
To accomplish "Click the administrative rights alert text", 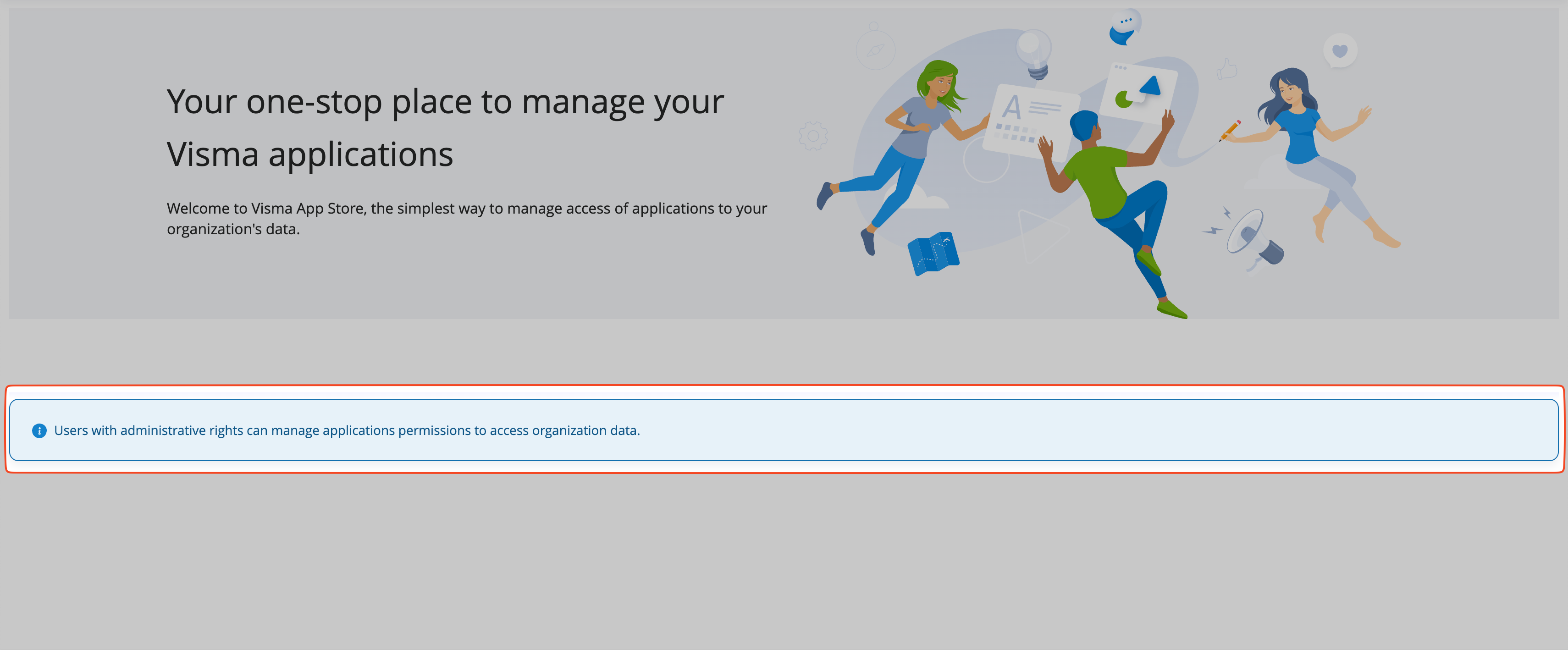I will [x=347, y=431].
